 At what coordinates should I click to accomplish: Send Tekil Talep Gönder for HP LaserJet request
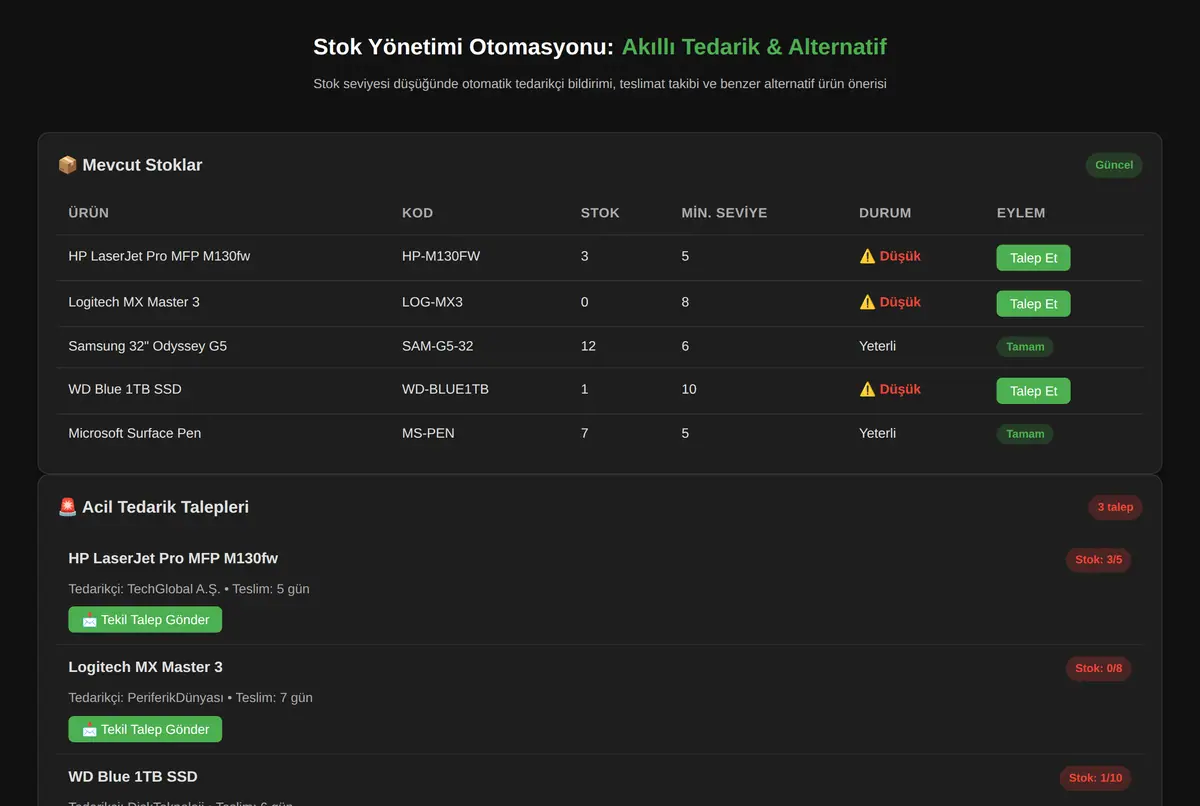[145, 620]
